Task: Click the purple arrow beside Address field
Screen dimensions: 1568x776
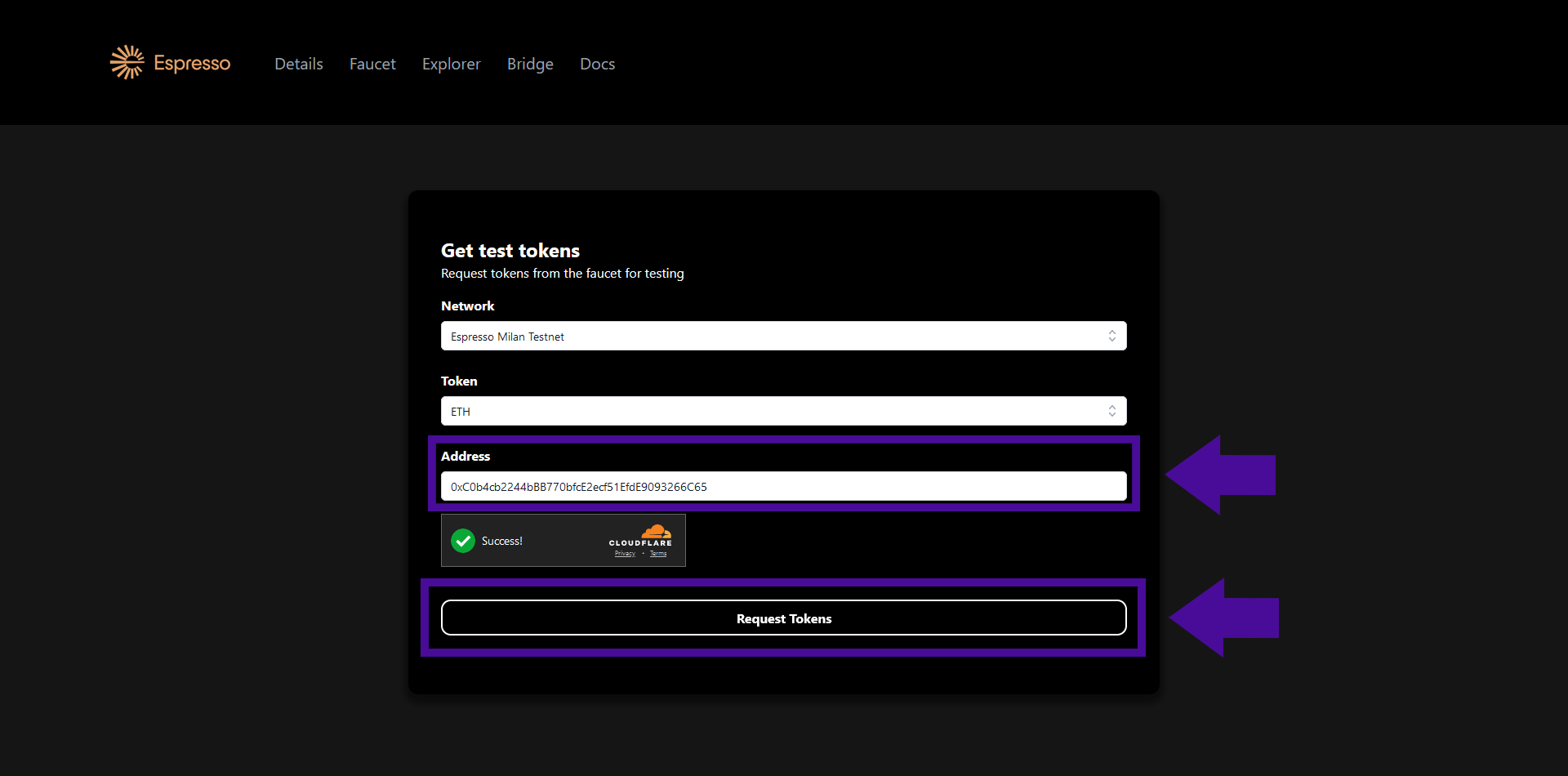Action: tap(1219, 475)
